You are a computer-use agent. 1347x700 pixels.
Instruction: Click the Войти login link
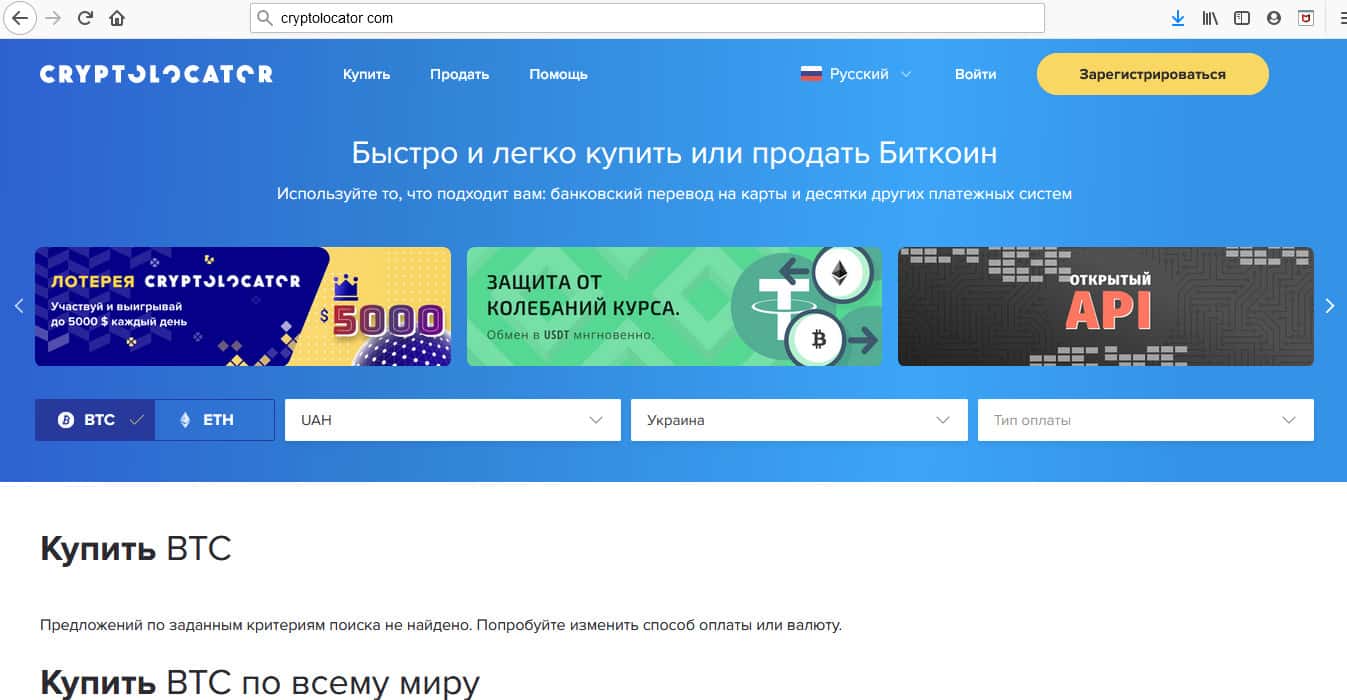(975, 74)
